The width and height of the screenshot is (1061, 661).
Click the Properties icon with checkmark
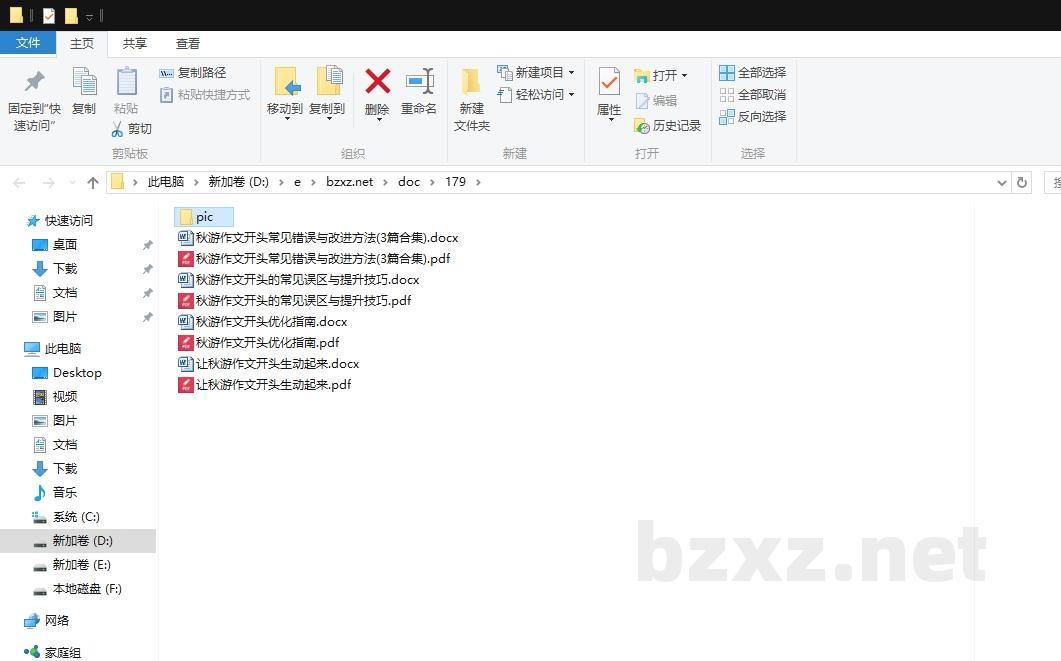[x=609, y=81]
